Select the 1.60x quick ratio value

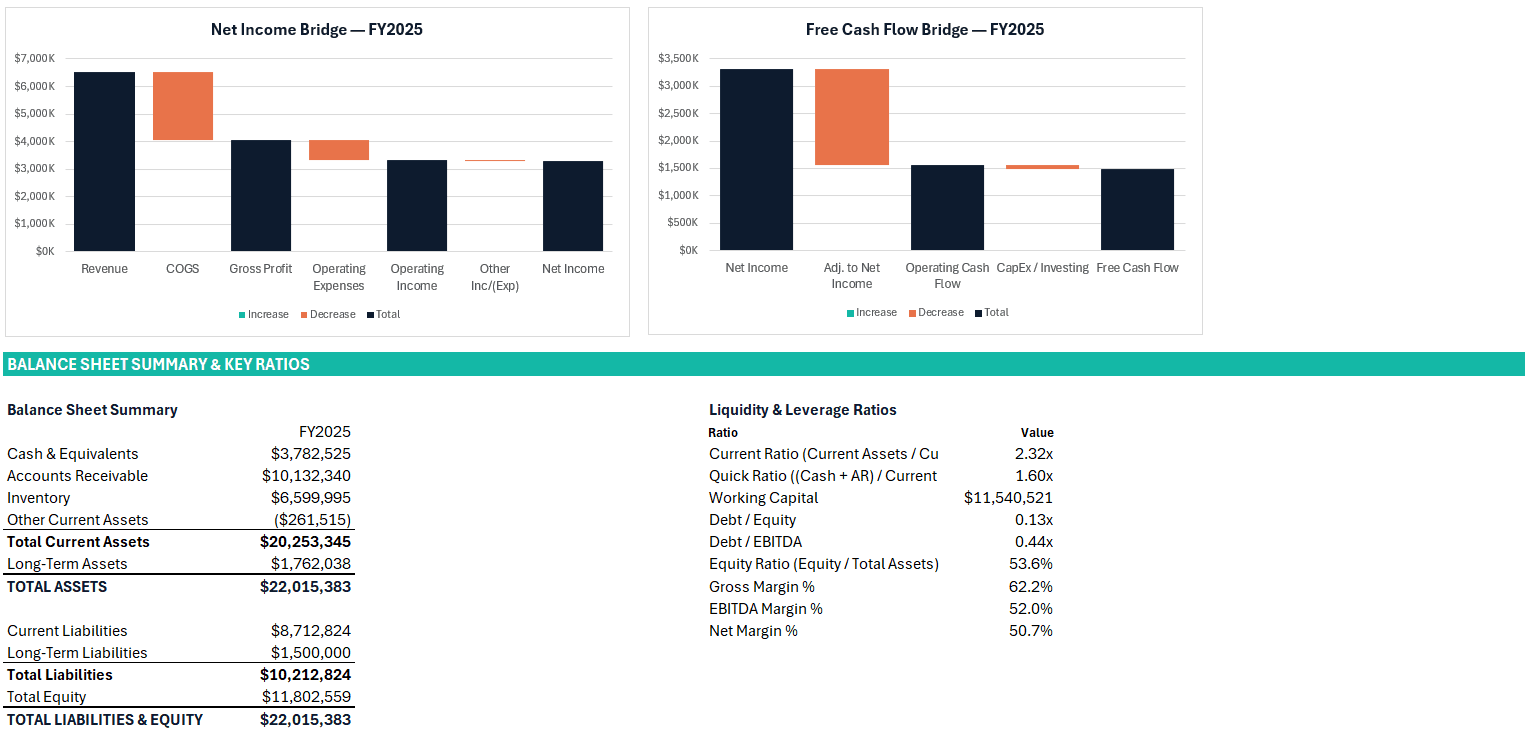pos(1034,476)
